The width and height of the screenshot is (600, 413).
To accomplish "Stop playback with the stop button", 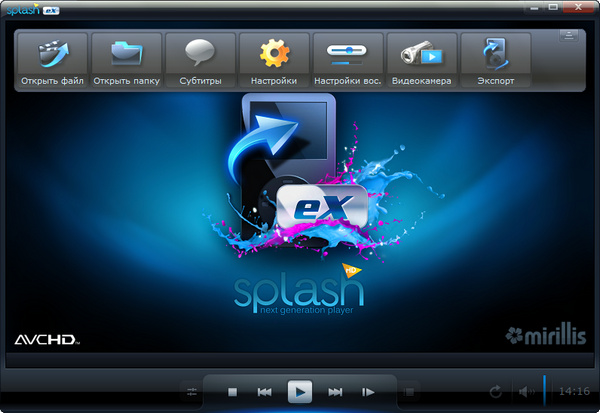I will coord(232,392).
